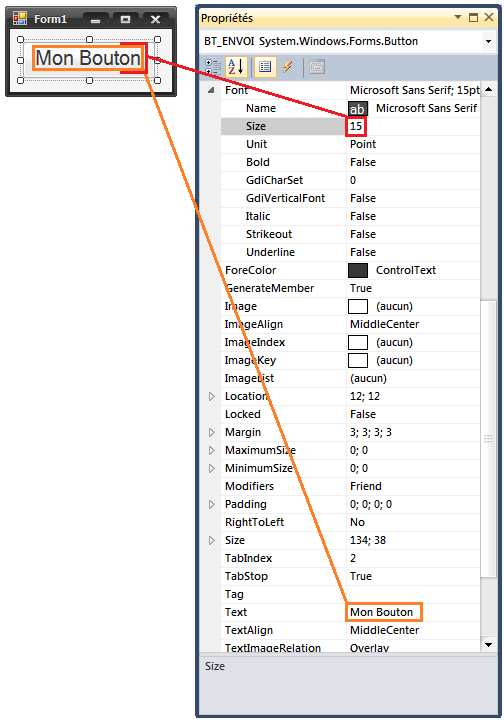Expand the Size property node
Viewport: 504px width, 720px height.
coord(212,540)
